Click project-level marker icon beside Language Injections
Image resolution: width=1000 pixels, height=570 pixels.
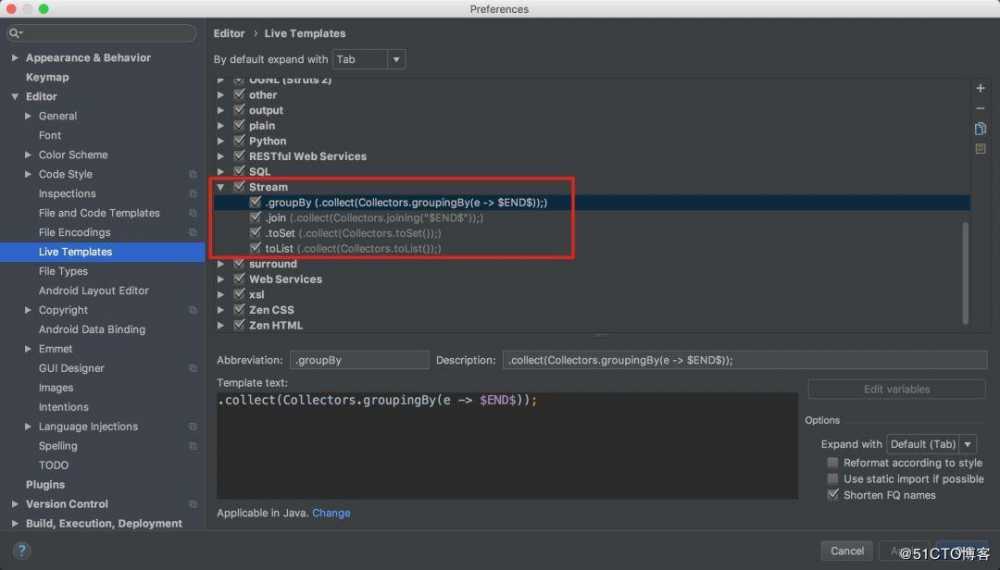[x=193, y=427]
